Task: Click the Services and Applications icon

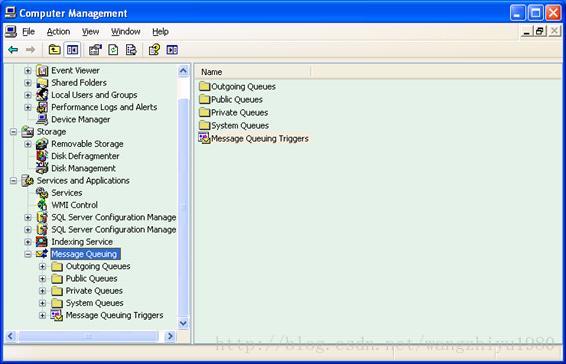Action: point(27,181)
